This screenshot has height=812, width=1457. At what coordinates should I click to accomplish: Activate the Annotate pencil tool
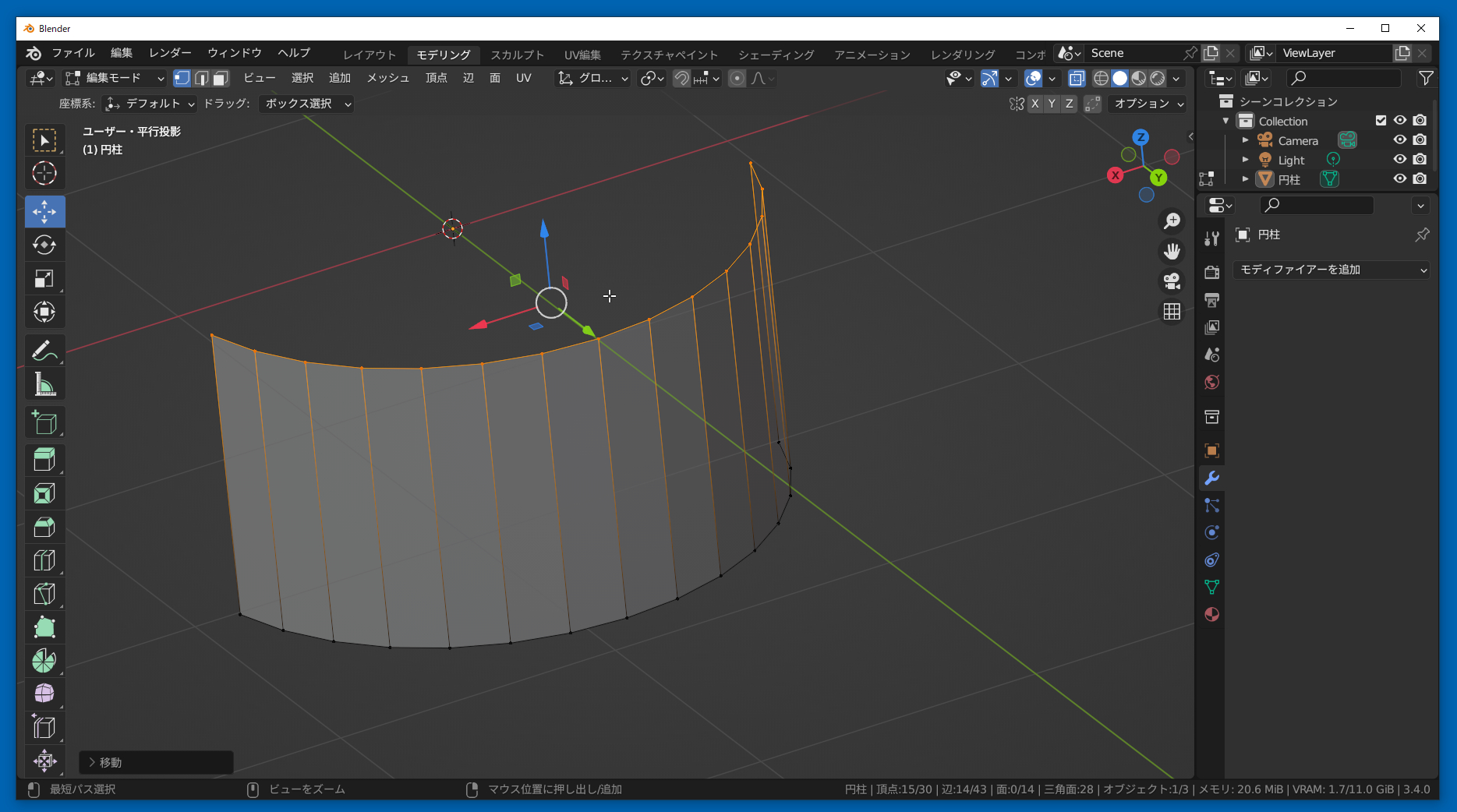click(44, 351)
